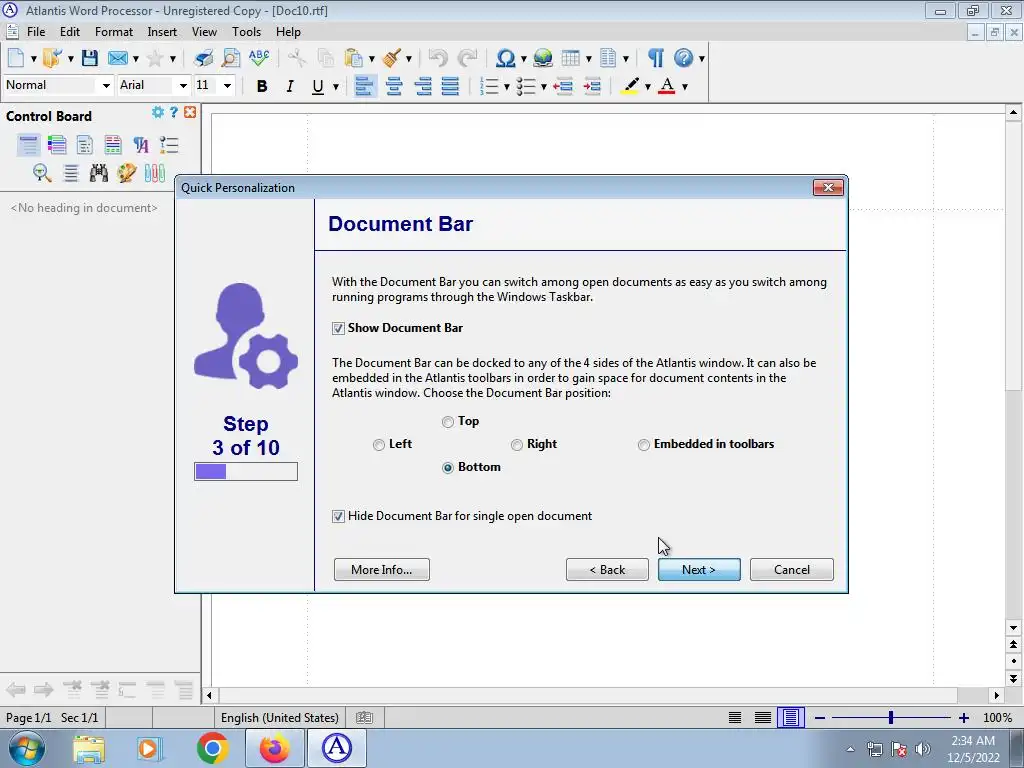Viewport: 1024px width, 768px height.
Task: Select the Top position radio button
Action: pyautogui.click(x=447, y=422)
